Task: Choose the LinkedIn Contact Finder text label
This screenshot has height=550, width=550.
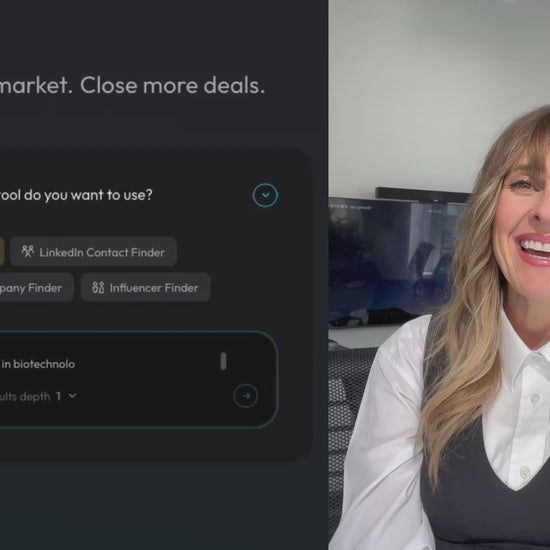Action: 102,252
